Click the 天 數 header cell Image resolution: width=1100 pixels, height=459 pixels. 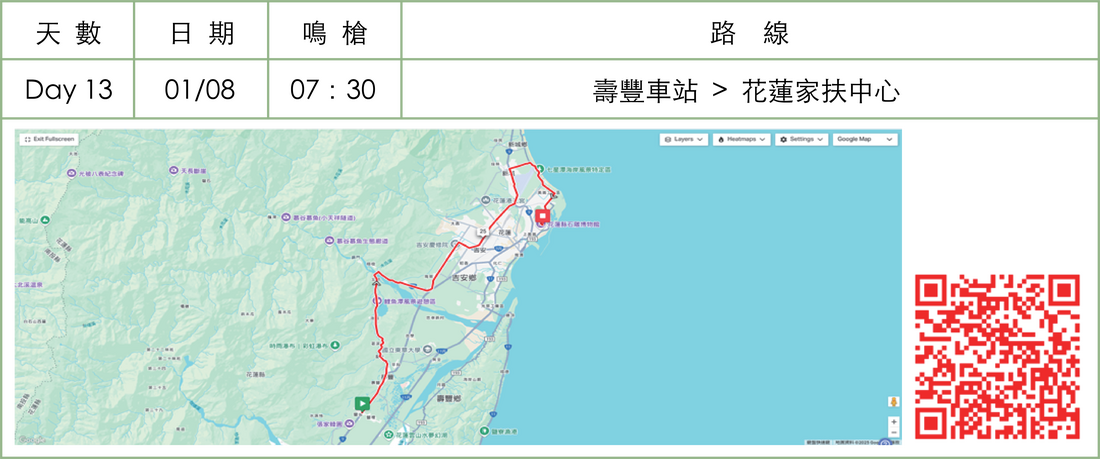coord(68,32)
